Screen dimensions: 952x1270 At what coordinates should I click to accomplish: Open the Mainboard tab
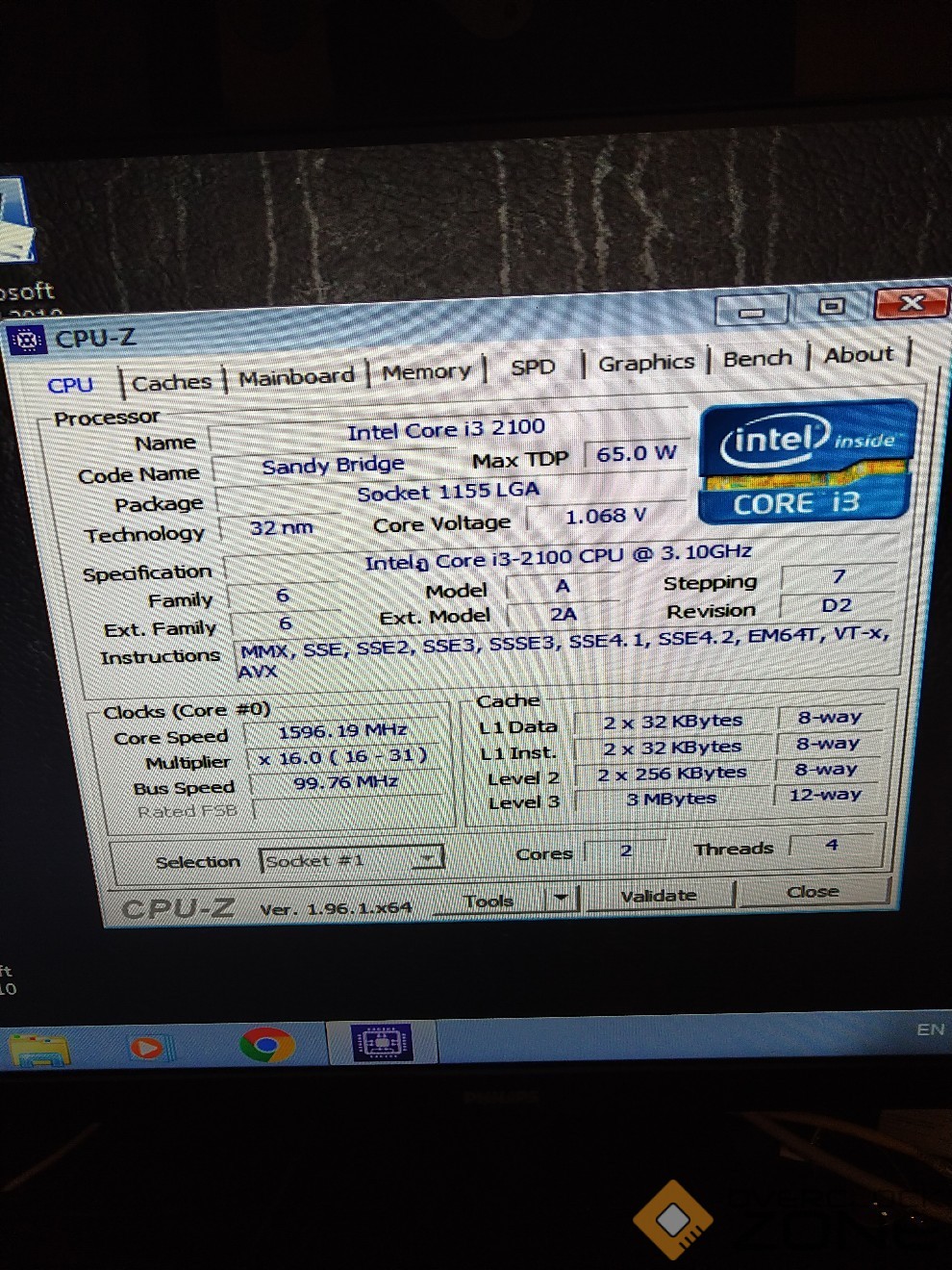296,376
